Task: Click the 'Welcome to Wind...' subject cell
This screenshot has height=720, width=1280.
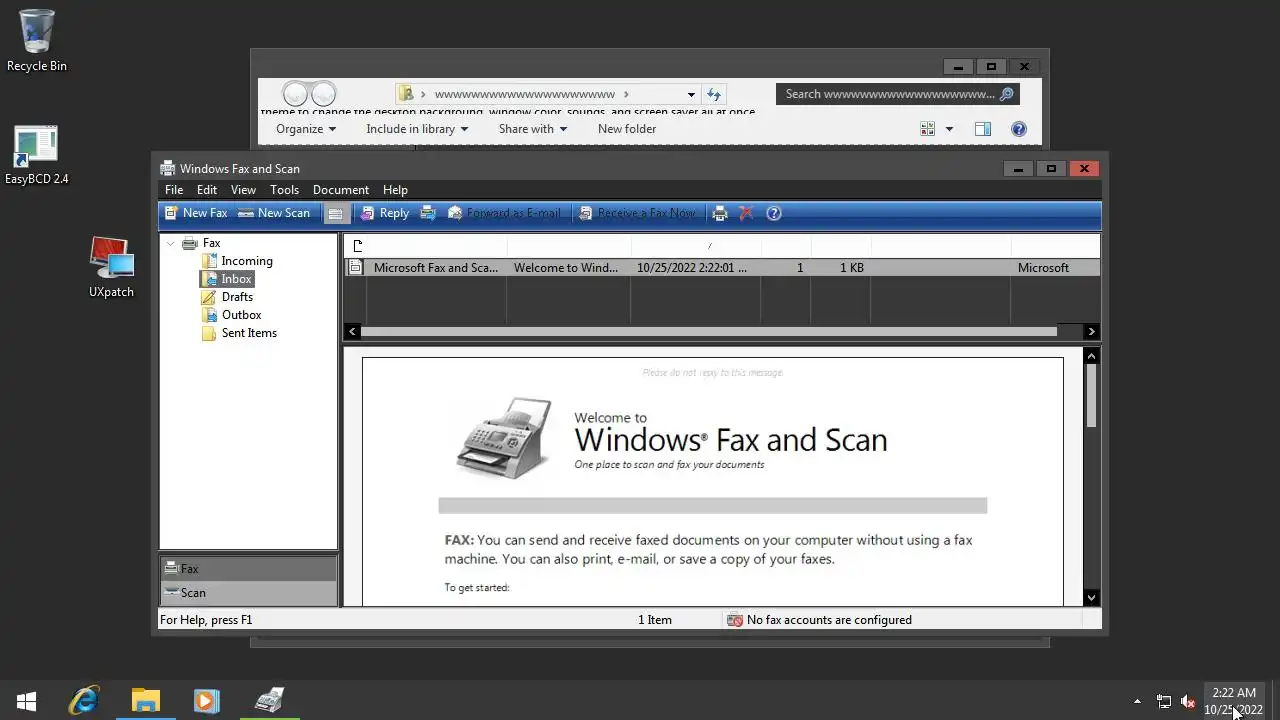Action: pos(566,268)
